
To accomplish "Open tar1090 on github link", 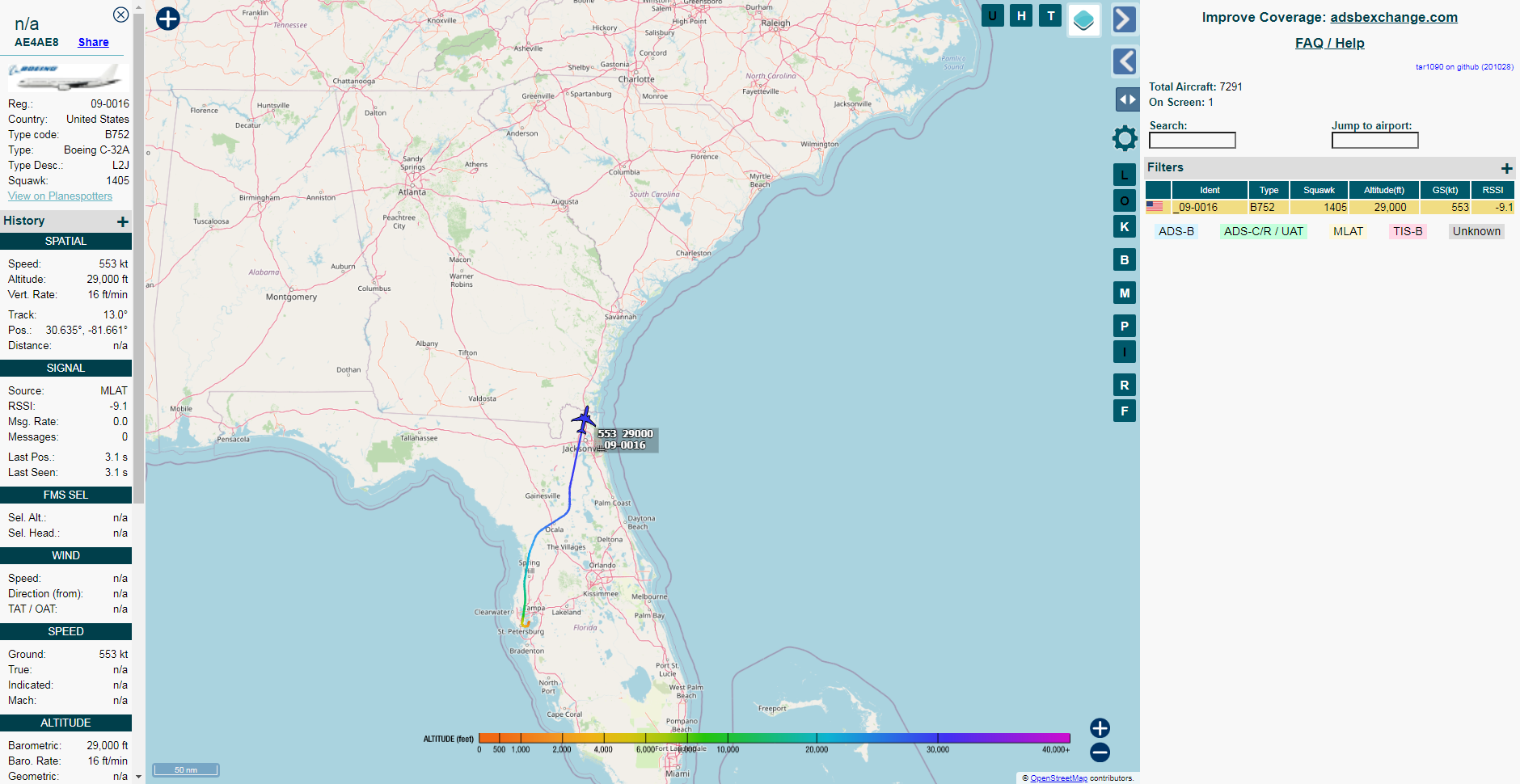I will [1464, 67].
